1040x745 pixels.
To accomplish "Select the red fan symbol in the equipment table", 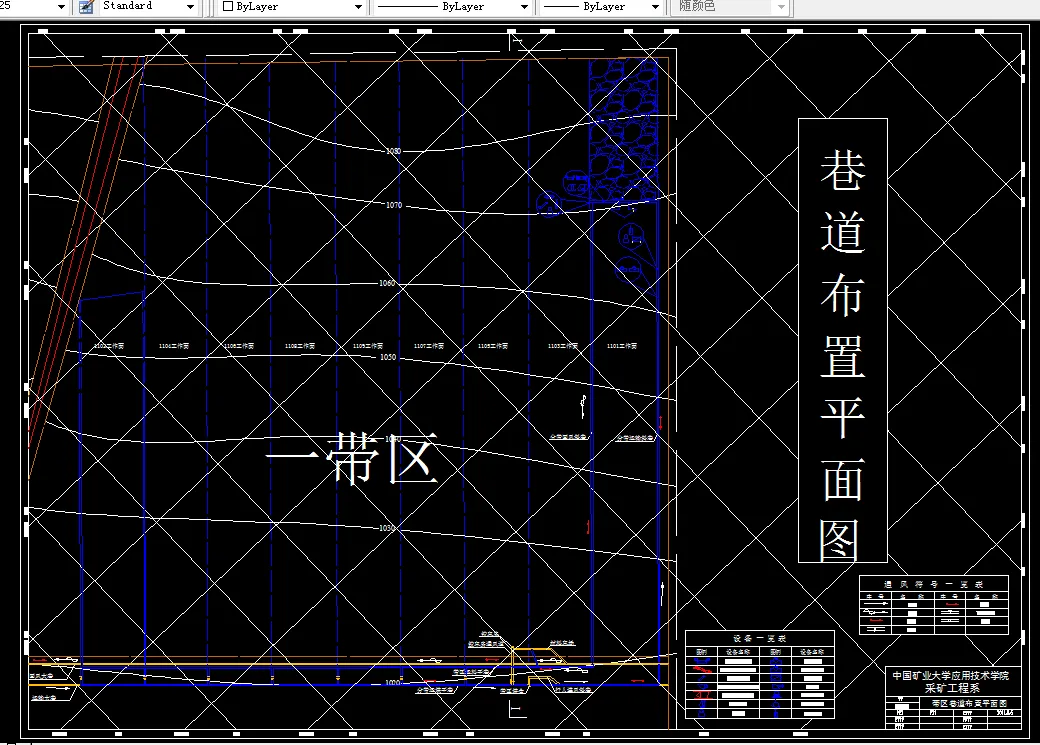I will tap(703, 669).
